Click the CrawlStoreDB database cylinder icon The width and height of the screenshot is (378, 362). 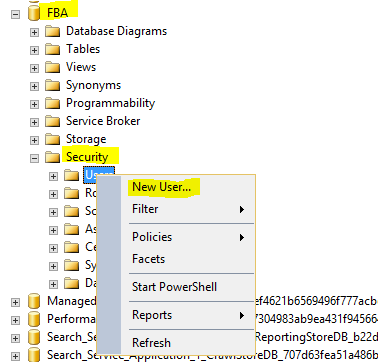[34, 355]
